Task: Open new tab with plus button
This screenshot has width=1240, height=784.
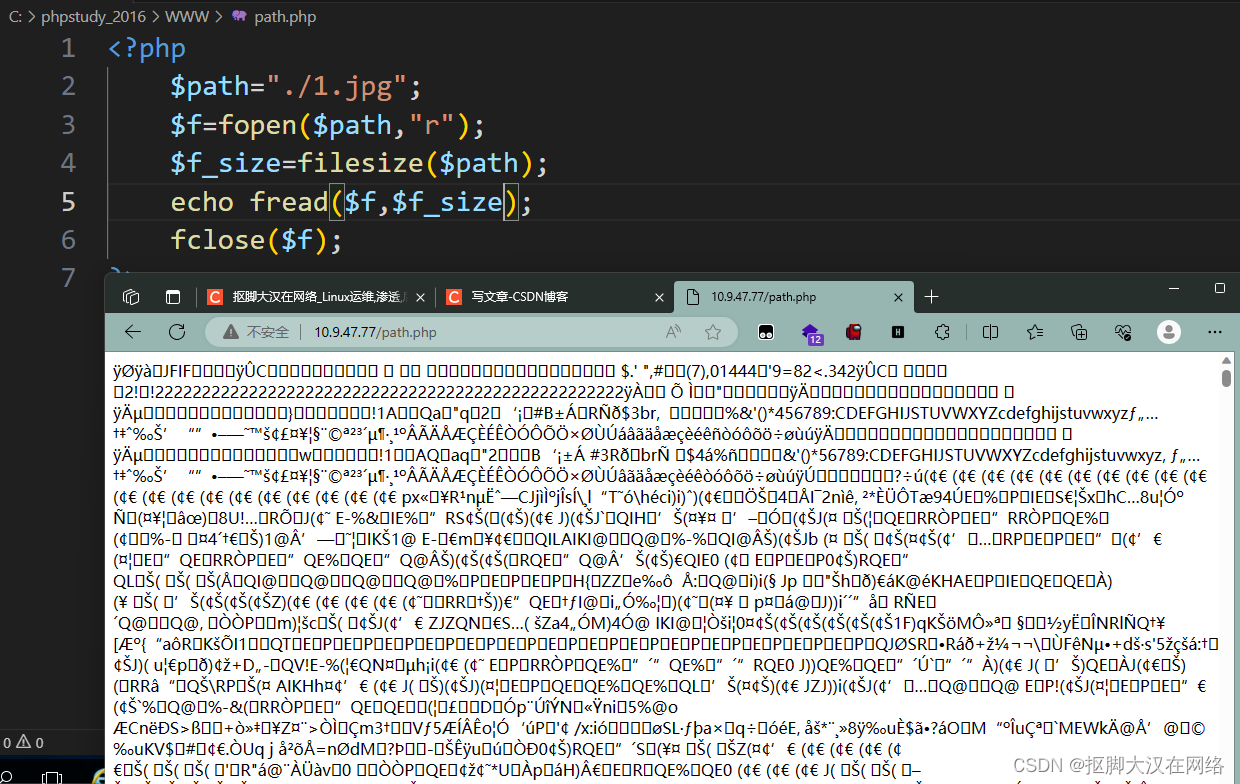Action: (931, 296)
